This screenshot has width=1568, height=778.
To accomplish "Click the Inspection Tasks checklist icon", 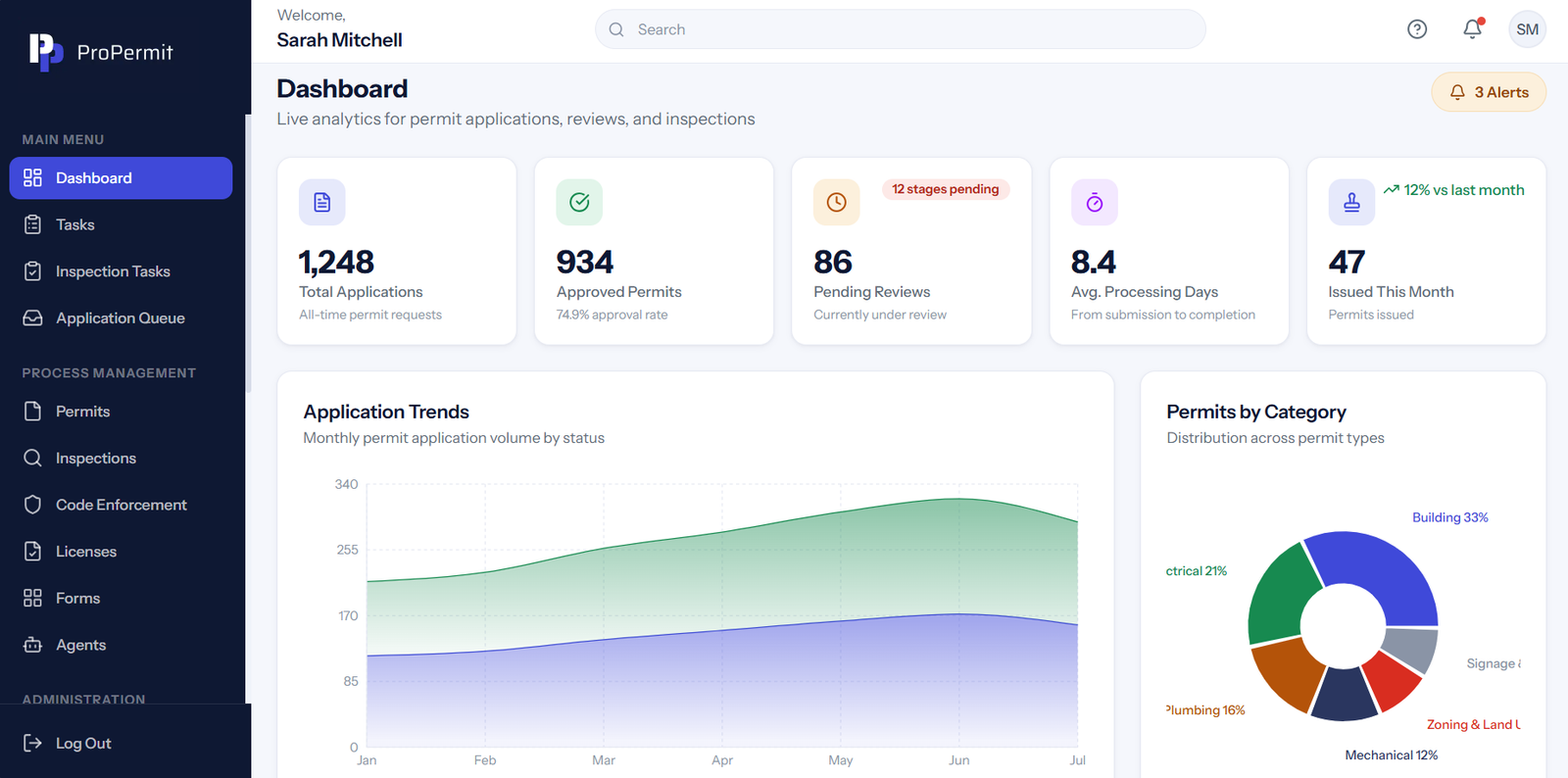I will tap(32, 271).
